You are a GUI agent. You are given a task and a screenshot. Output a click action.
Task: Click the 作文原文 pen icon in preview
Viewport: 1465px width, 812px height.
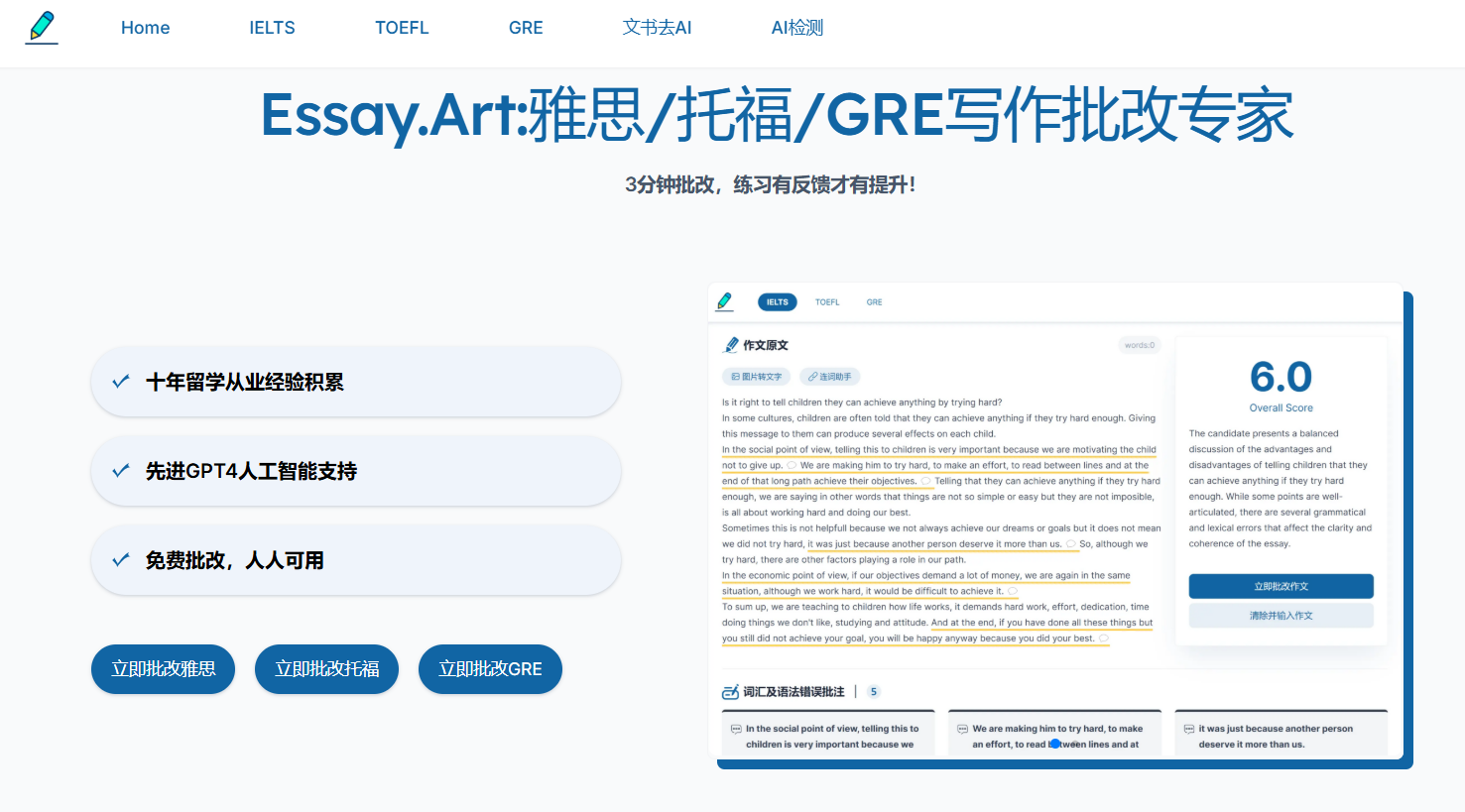pos(731,345)
